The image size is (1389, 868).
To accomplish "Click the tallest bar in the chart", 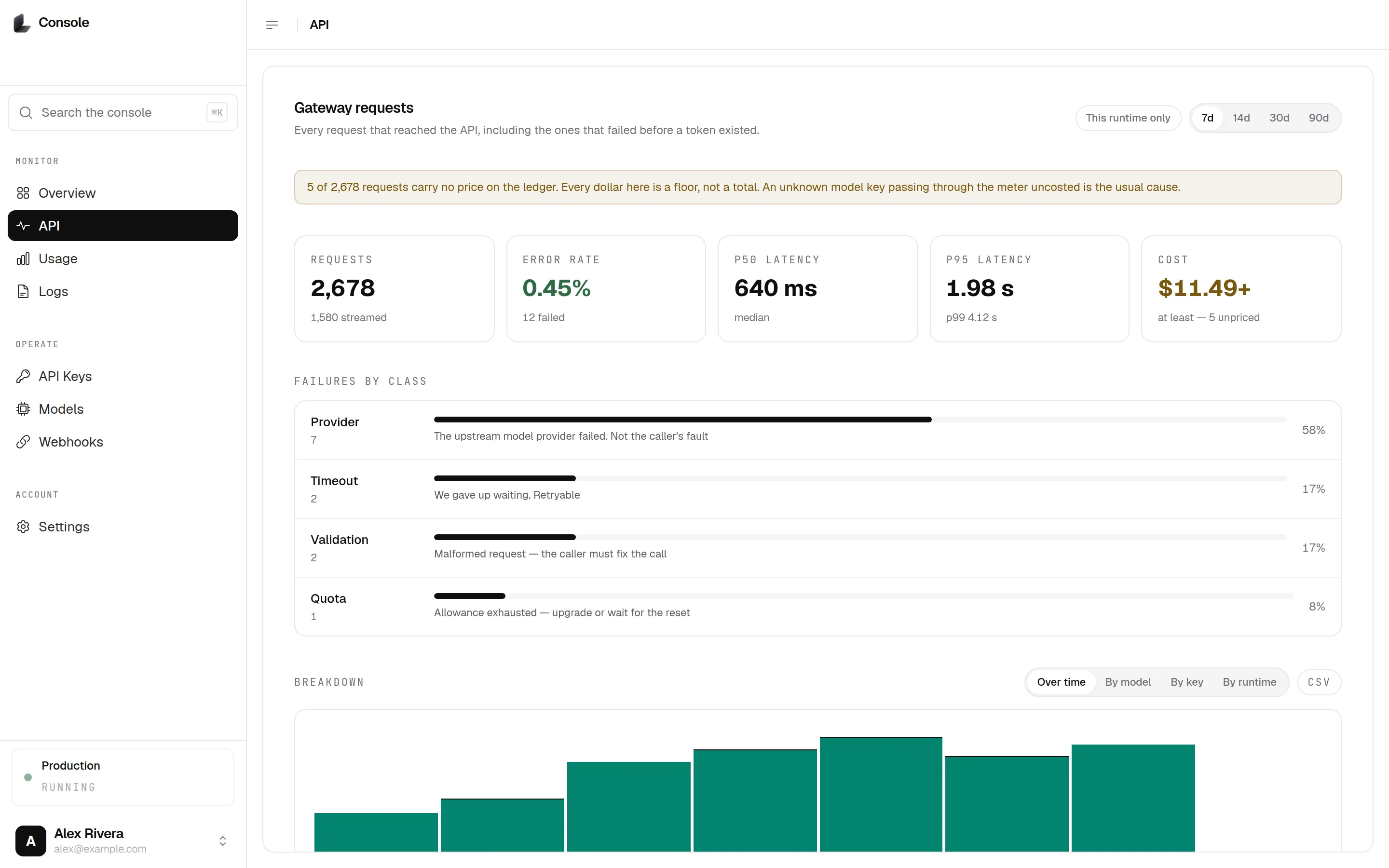I will click(x=881, y=794).
